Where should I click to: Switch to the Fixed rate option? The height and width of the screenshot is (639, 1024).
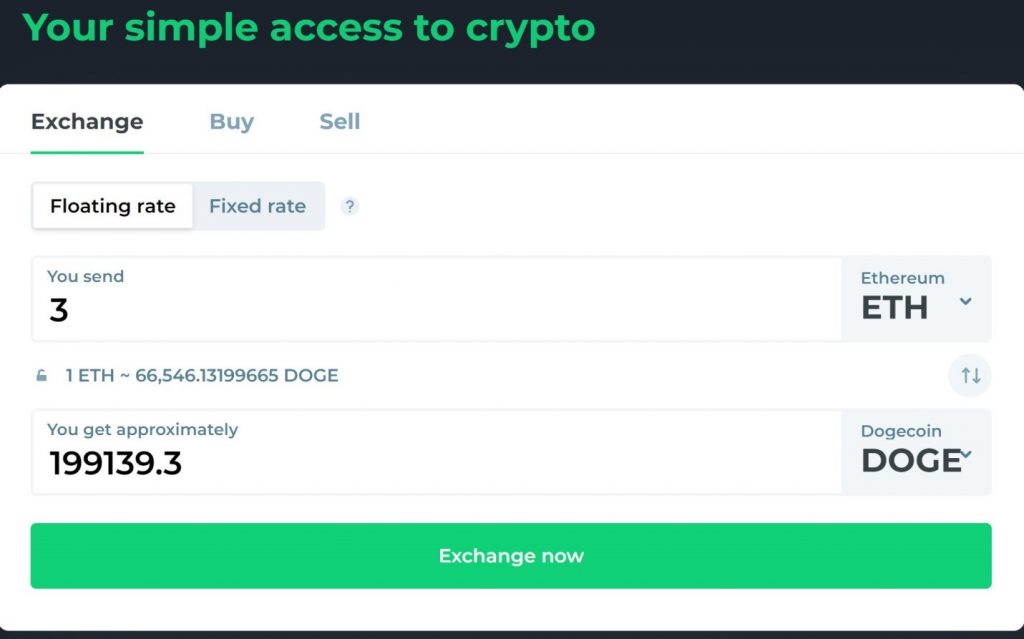(x=258, y=206)
